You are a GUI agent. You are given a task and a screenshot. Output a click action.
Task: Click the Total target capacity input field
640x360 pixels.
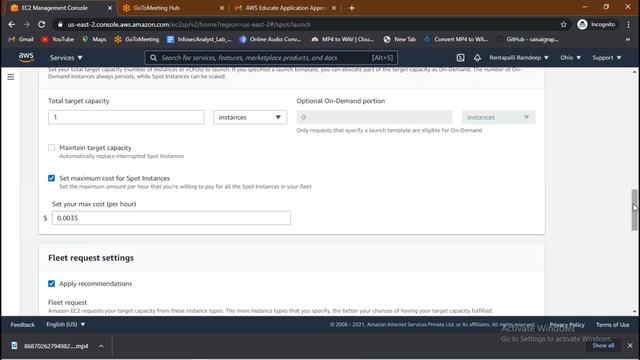click(x=126, y=117)
